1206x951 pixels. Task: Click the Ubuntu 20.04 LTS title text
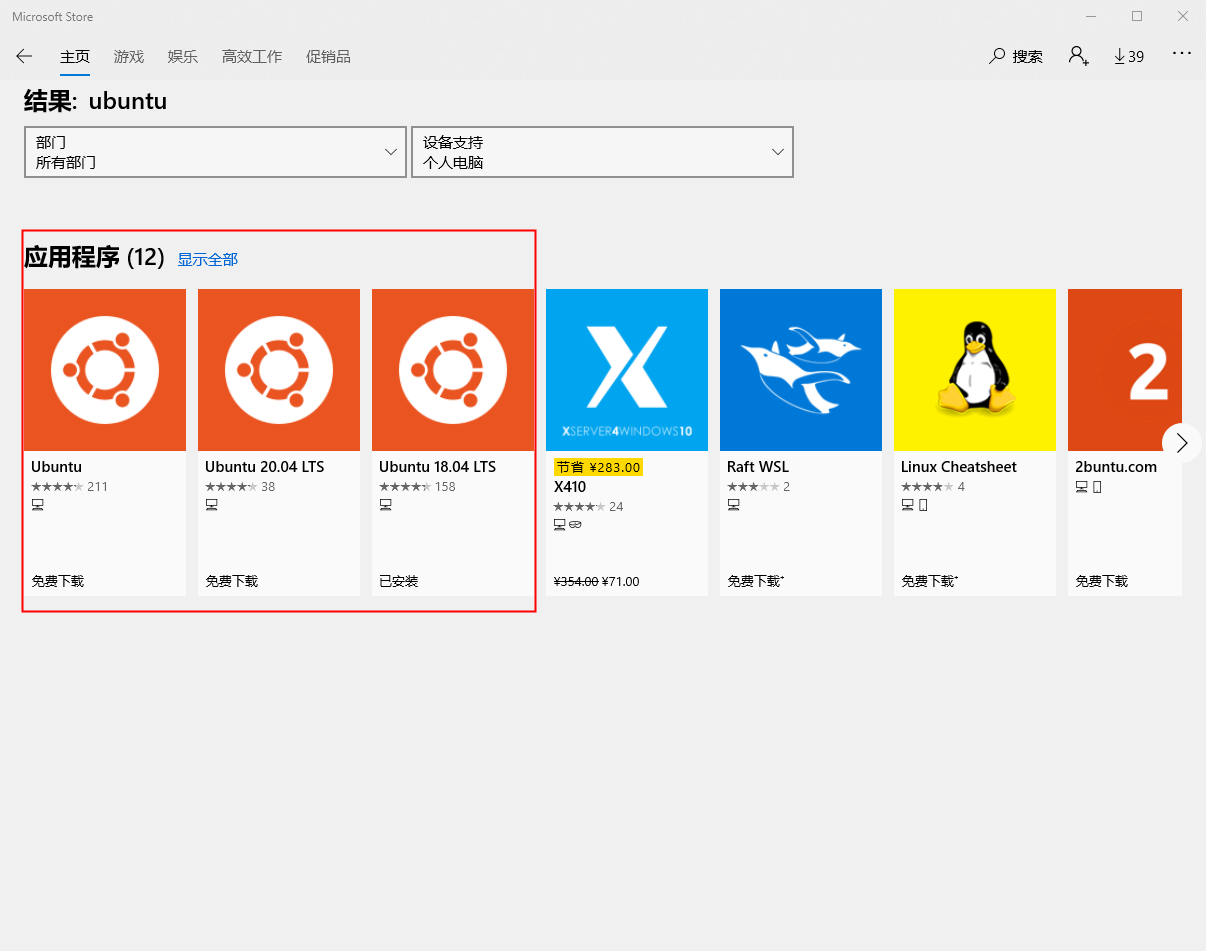[x=265, y=467]
